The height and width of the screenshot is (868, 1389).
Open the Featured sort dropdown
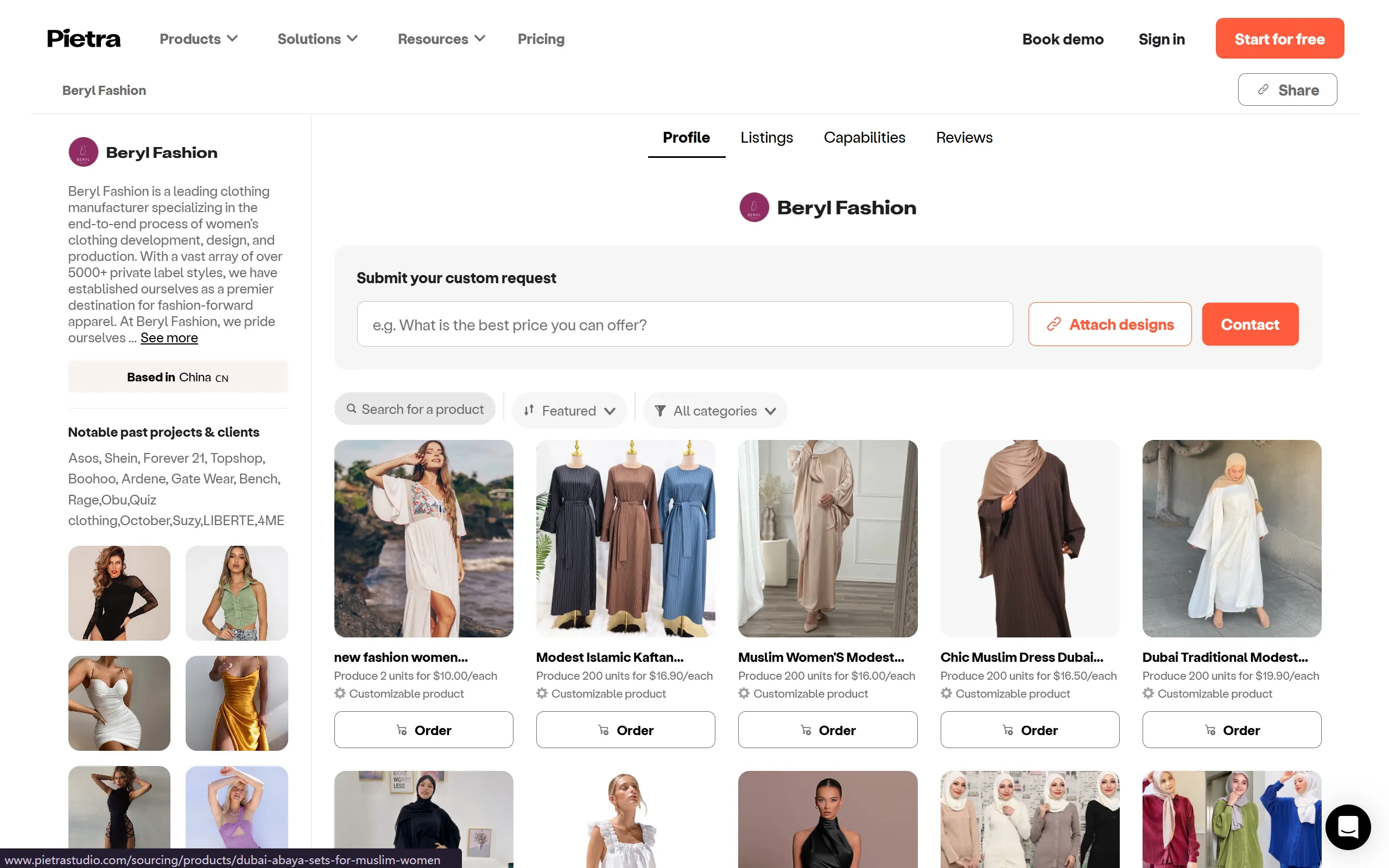568,411
